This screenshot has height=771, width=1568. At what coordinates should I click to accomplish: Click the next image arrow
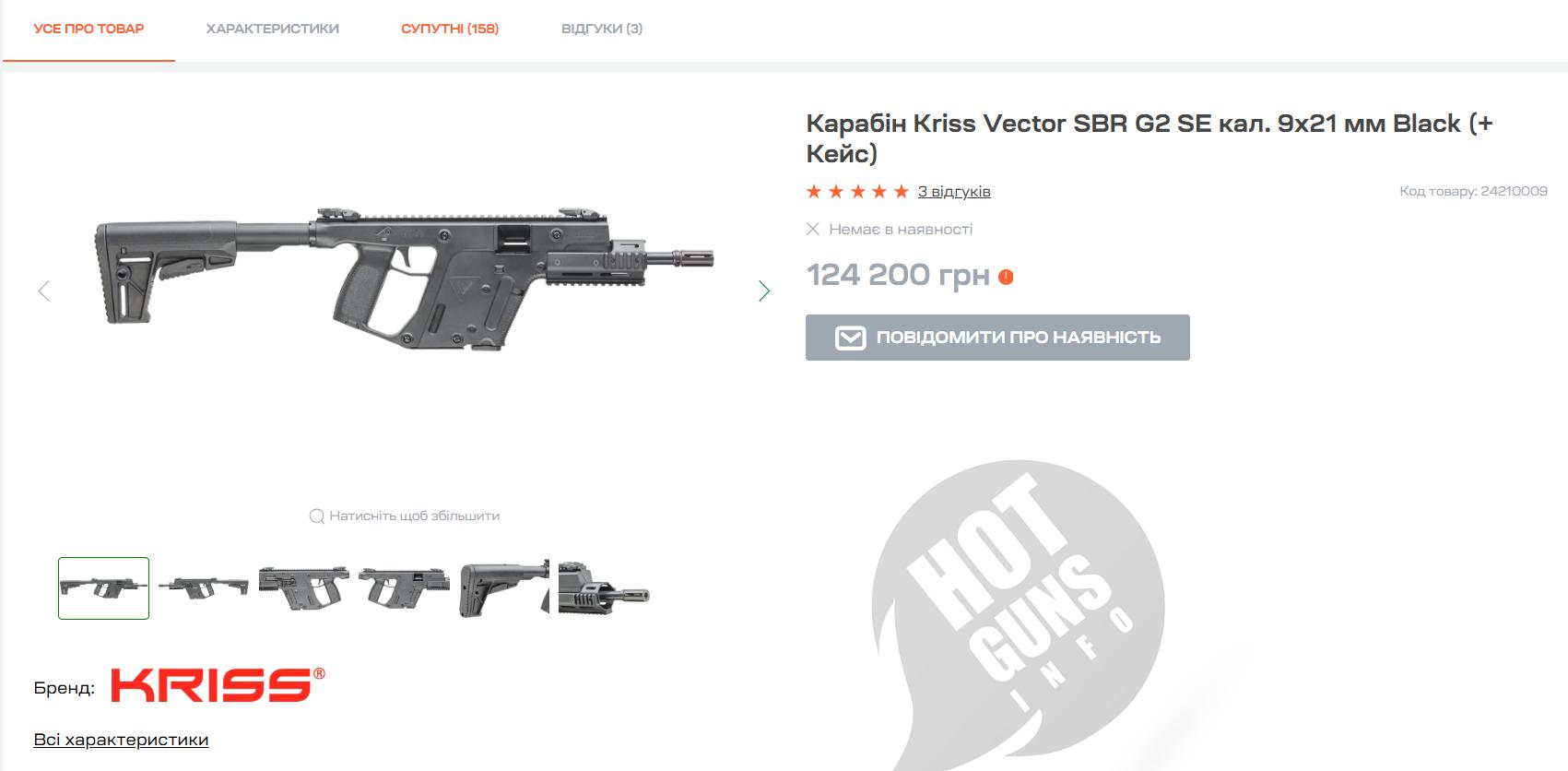click(x=763, y=291)
